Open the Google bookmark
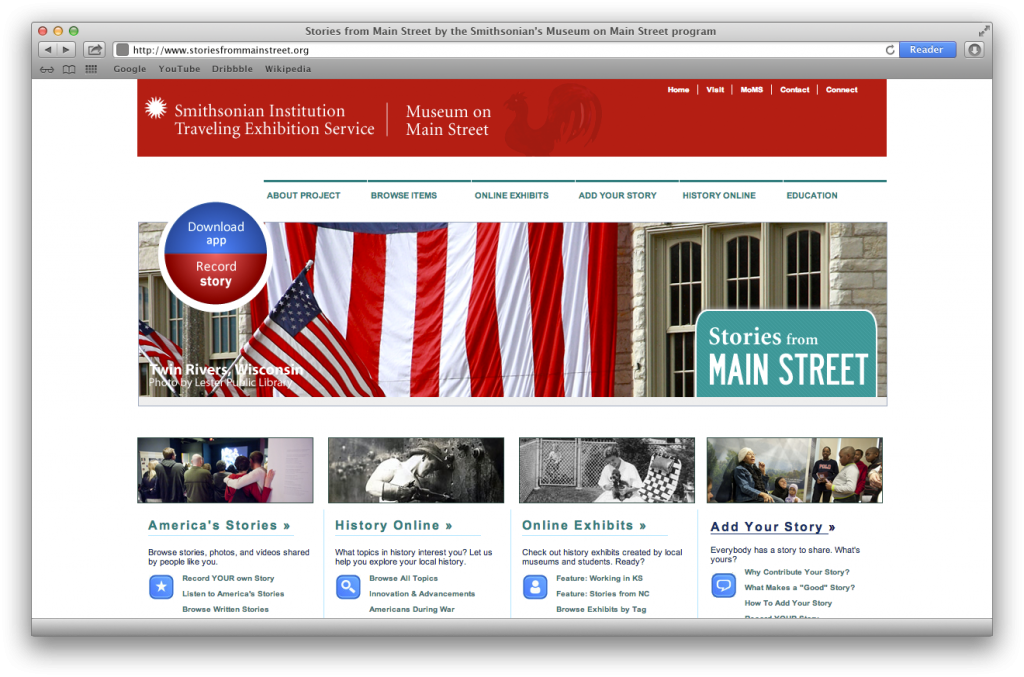Screen dimensions: 1024x677 point(130,69)
